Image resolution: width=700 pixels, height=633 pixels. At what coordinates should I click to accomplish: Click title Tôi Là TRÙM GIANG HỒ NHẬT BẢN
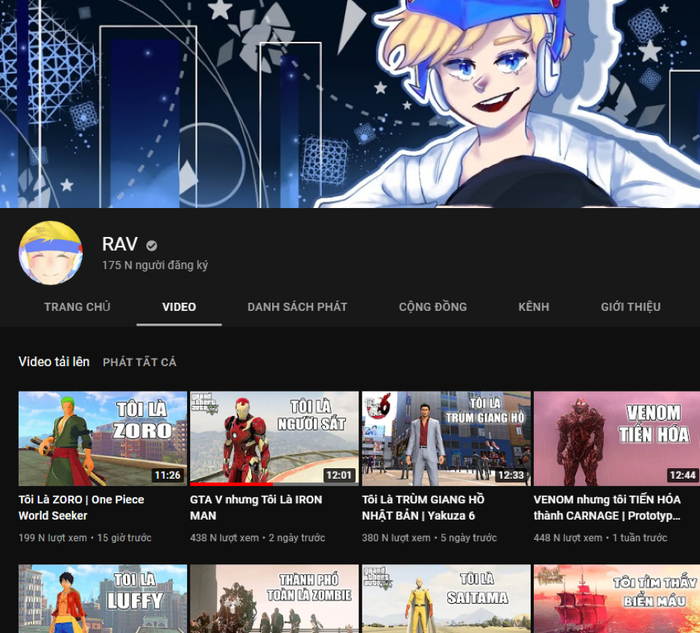pos(423,508)
